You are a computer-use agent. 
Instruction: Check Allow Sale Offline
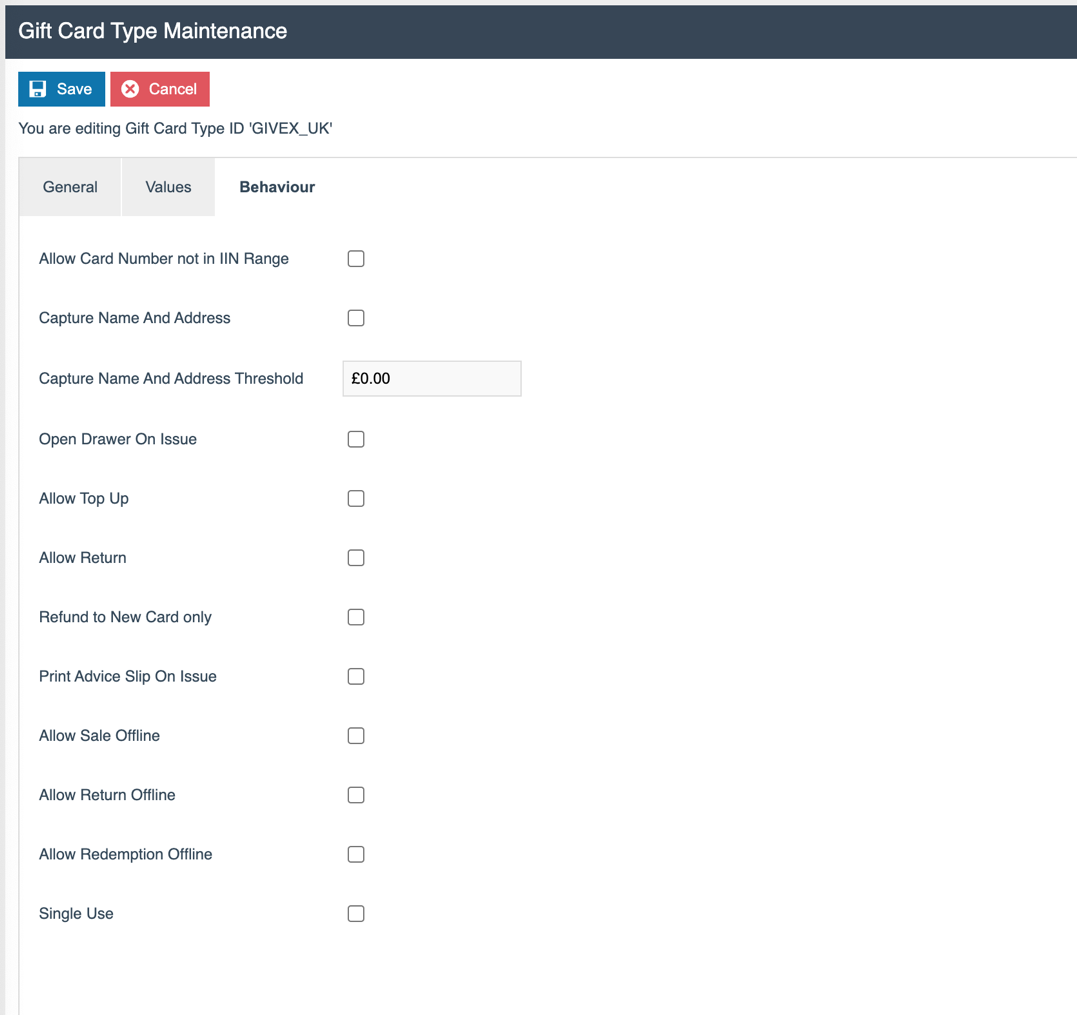(356, 735)
